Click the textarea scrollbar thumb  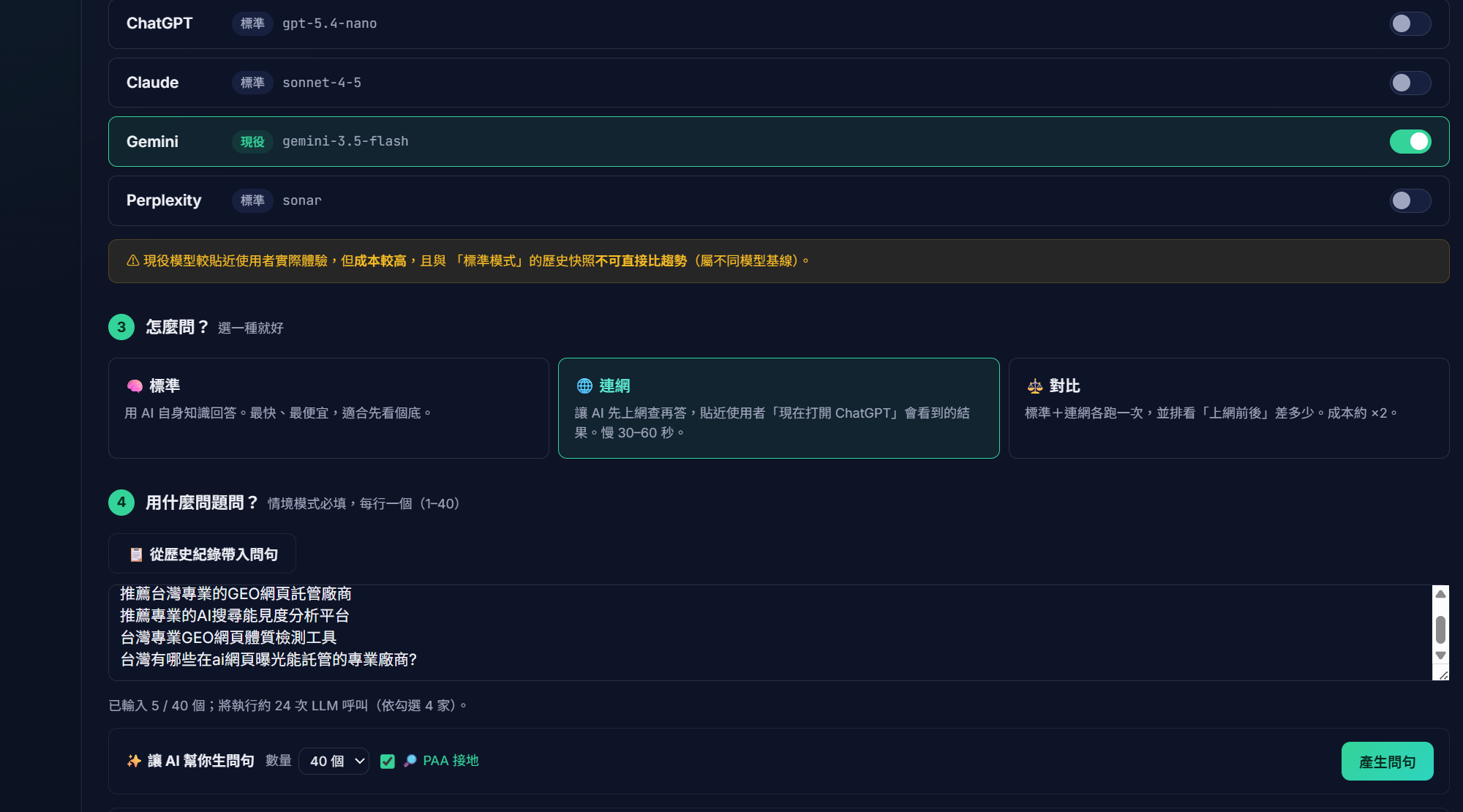[x=1440, y=629]
